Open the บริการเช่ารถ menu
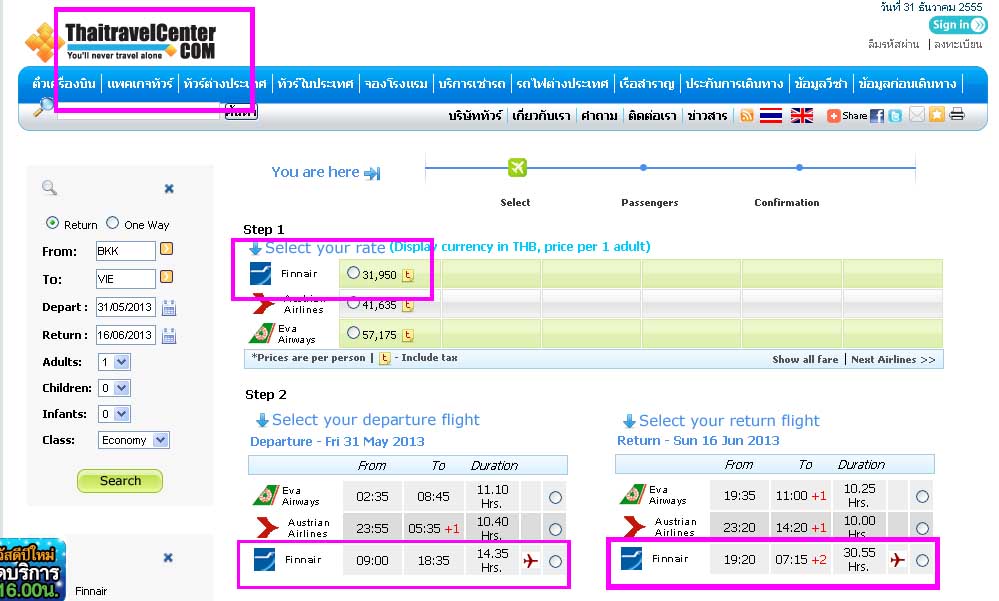The image size is (999, 601). pos(471,83)
